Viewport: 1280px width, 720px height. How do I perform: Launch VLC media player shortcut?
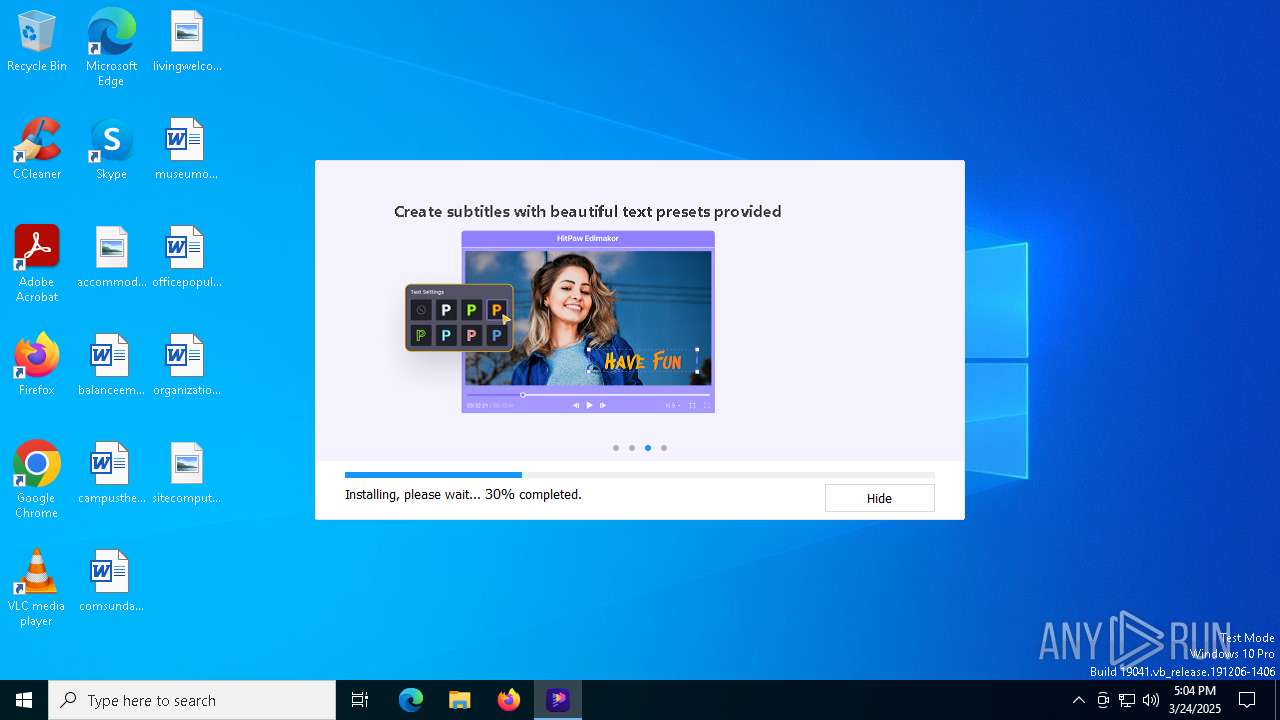point(37,588)
